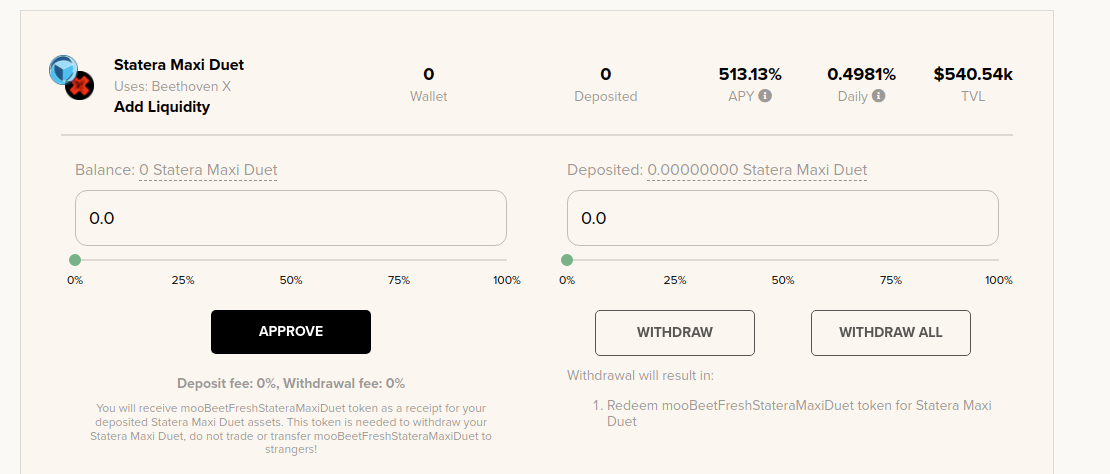Click the deposit amount input field
The height and width of the screenshot is (474, 1110).
click(x=291, y=218)
